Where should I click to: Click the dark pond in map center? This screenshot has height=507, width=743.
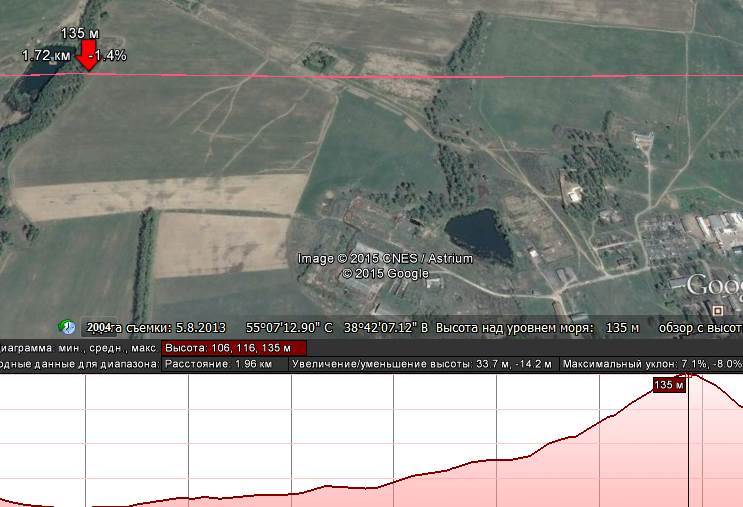click(x=477, y=232)
